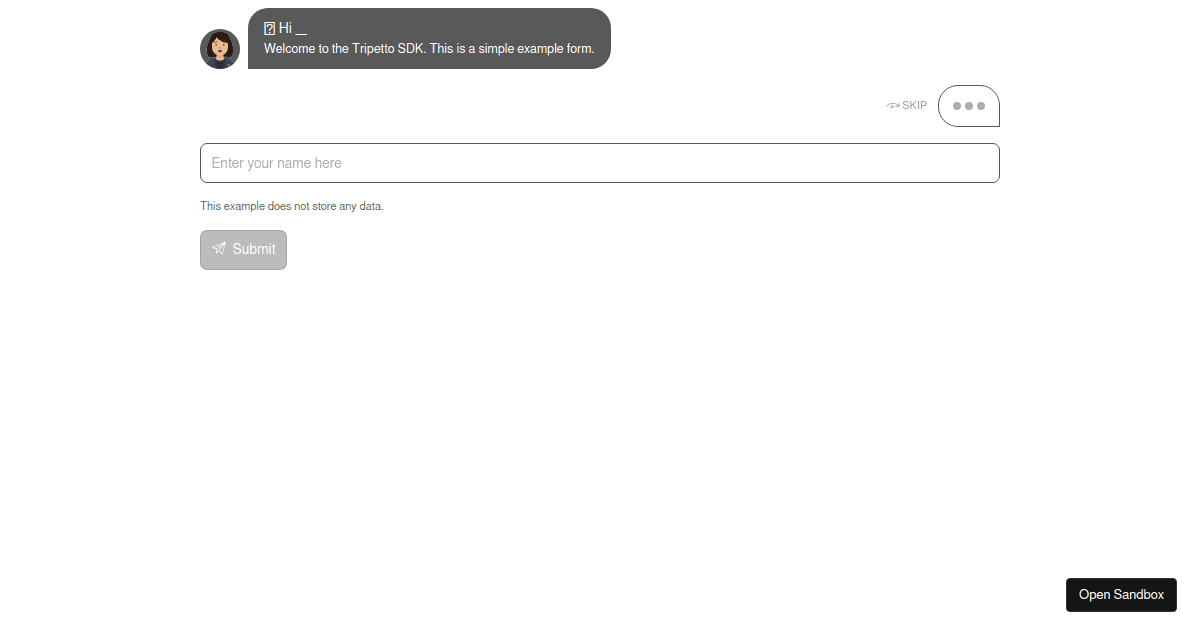Open Sandbox via bottom-right button
This screenshot has width=1200, height=630.
[x=1121, y=595]
